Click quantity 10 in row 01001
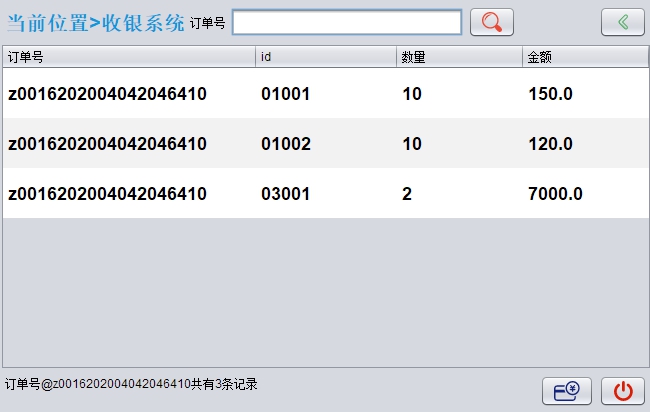Viewport: 650px width, 412px height. (412, 94)
